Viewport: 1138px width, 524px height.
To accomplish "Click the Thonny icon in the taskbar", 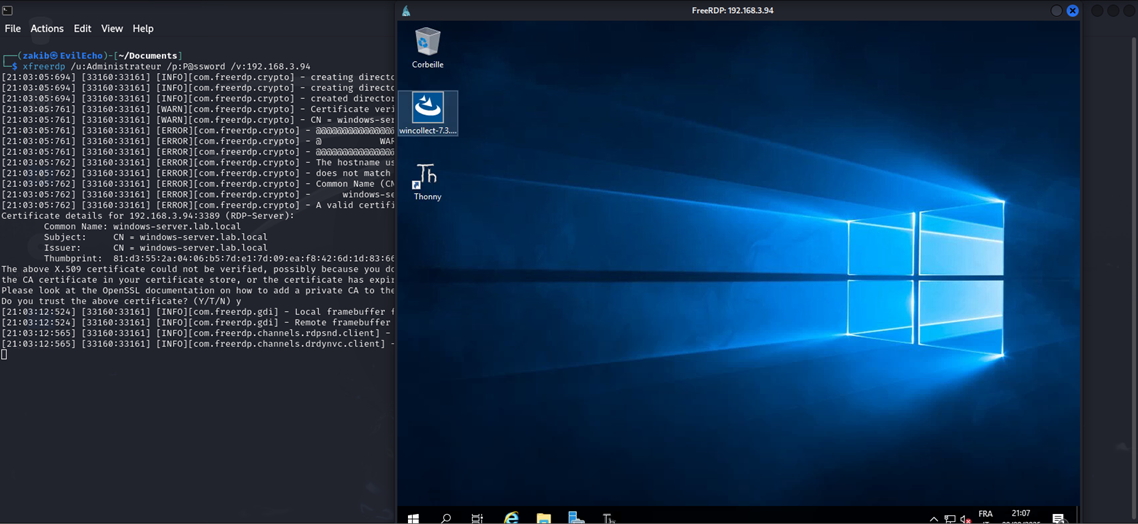I will point(609,518).
